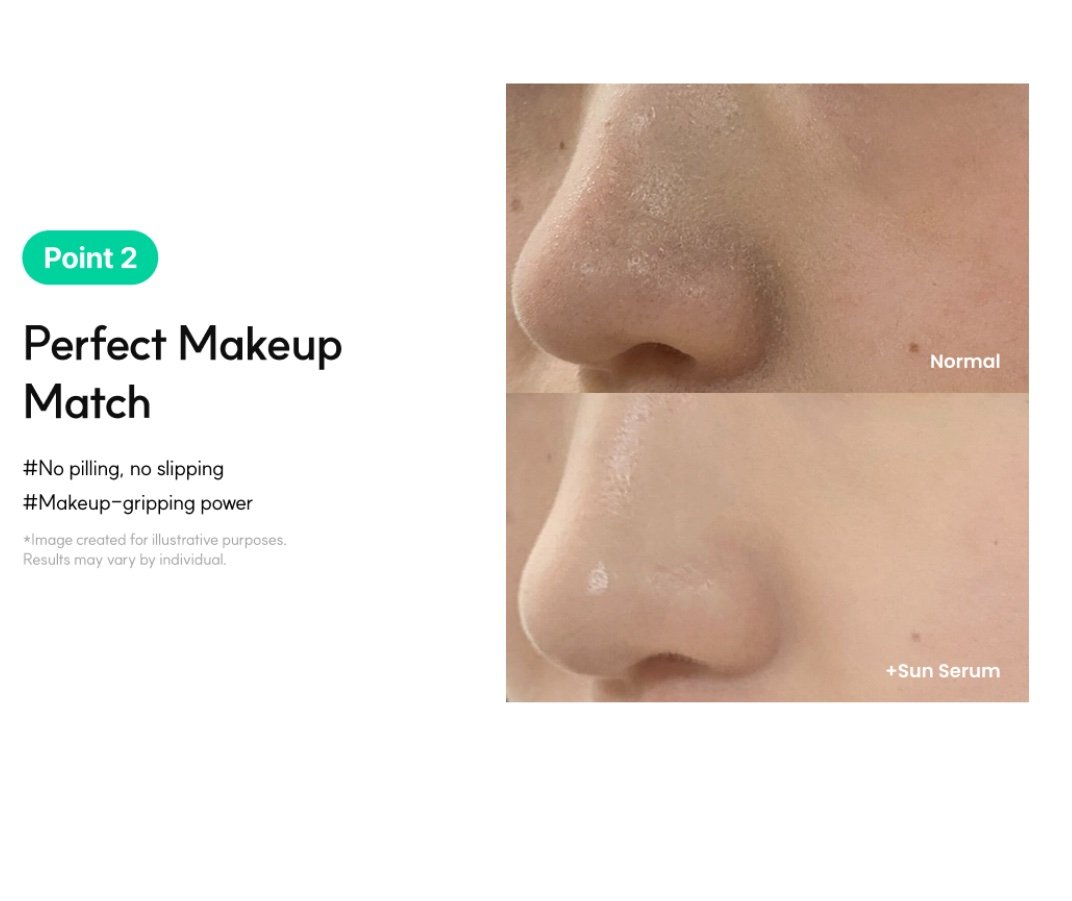Click the word Makeup in heading
The image size is (1072, 901).
[x=260, y=346]
